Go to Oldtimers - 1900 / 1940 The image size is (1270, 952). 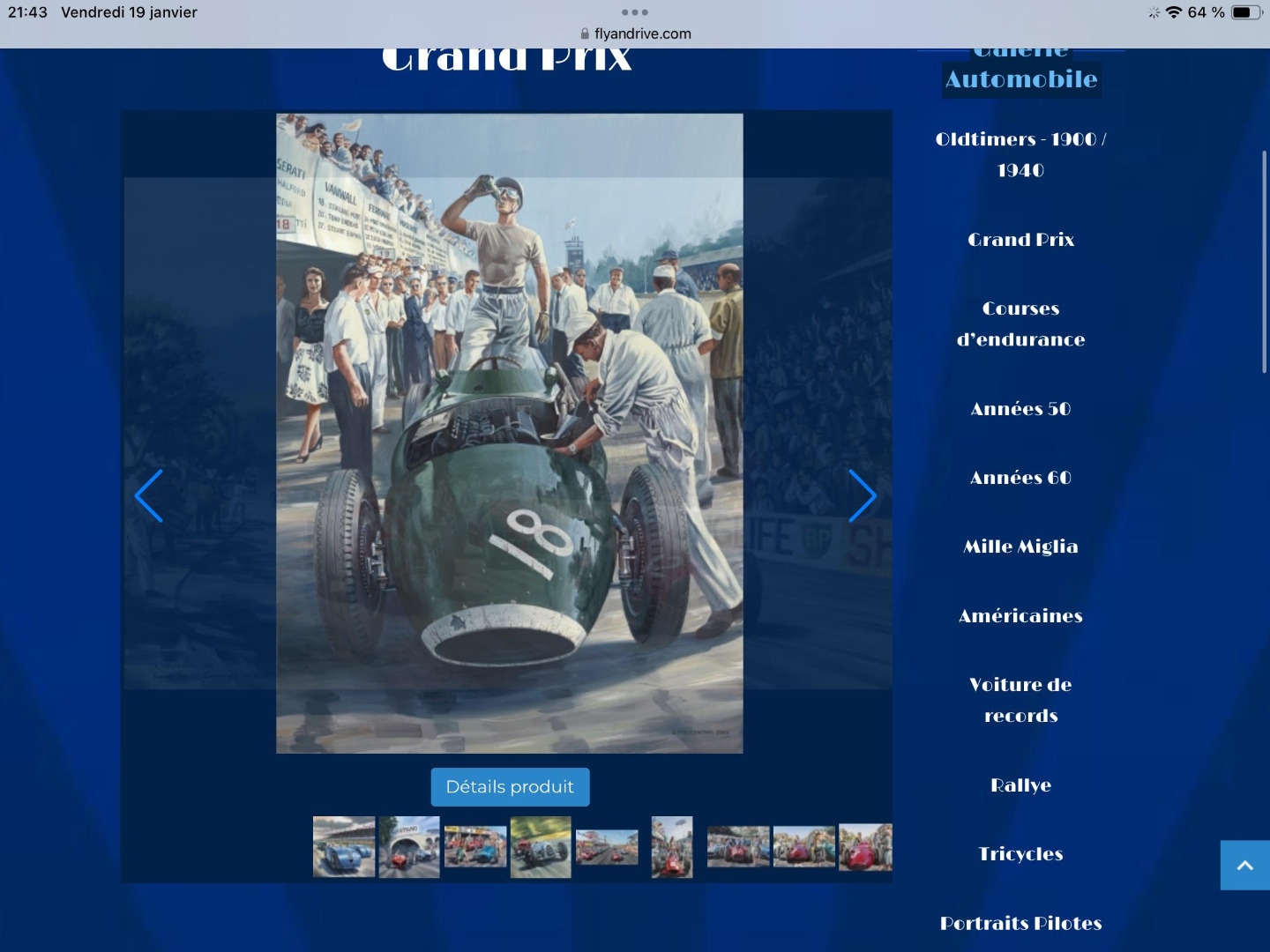click(1021, 154)
